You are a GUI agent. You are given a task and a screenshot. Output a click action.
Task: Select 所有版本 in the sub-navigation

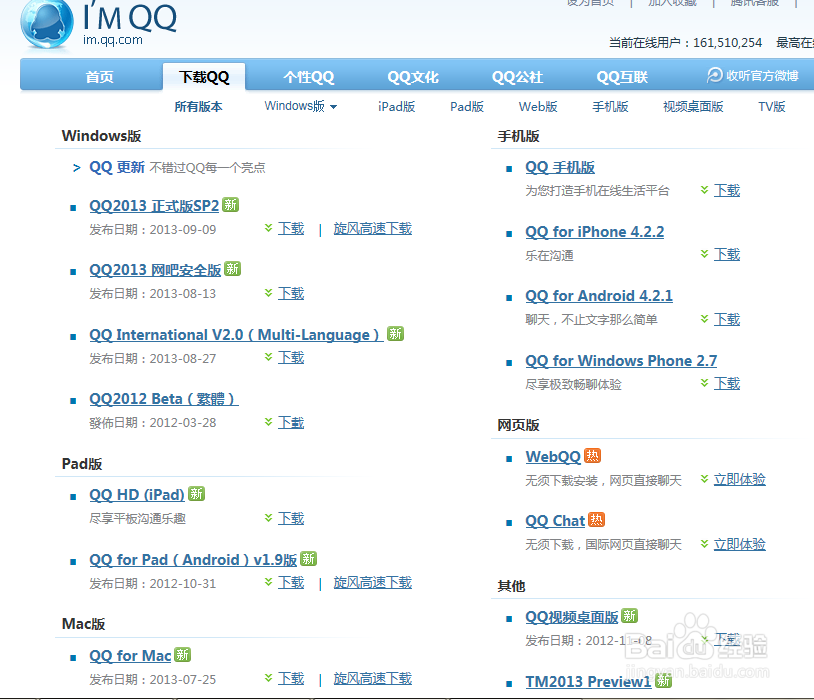(198, 106)
